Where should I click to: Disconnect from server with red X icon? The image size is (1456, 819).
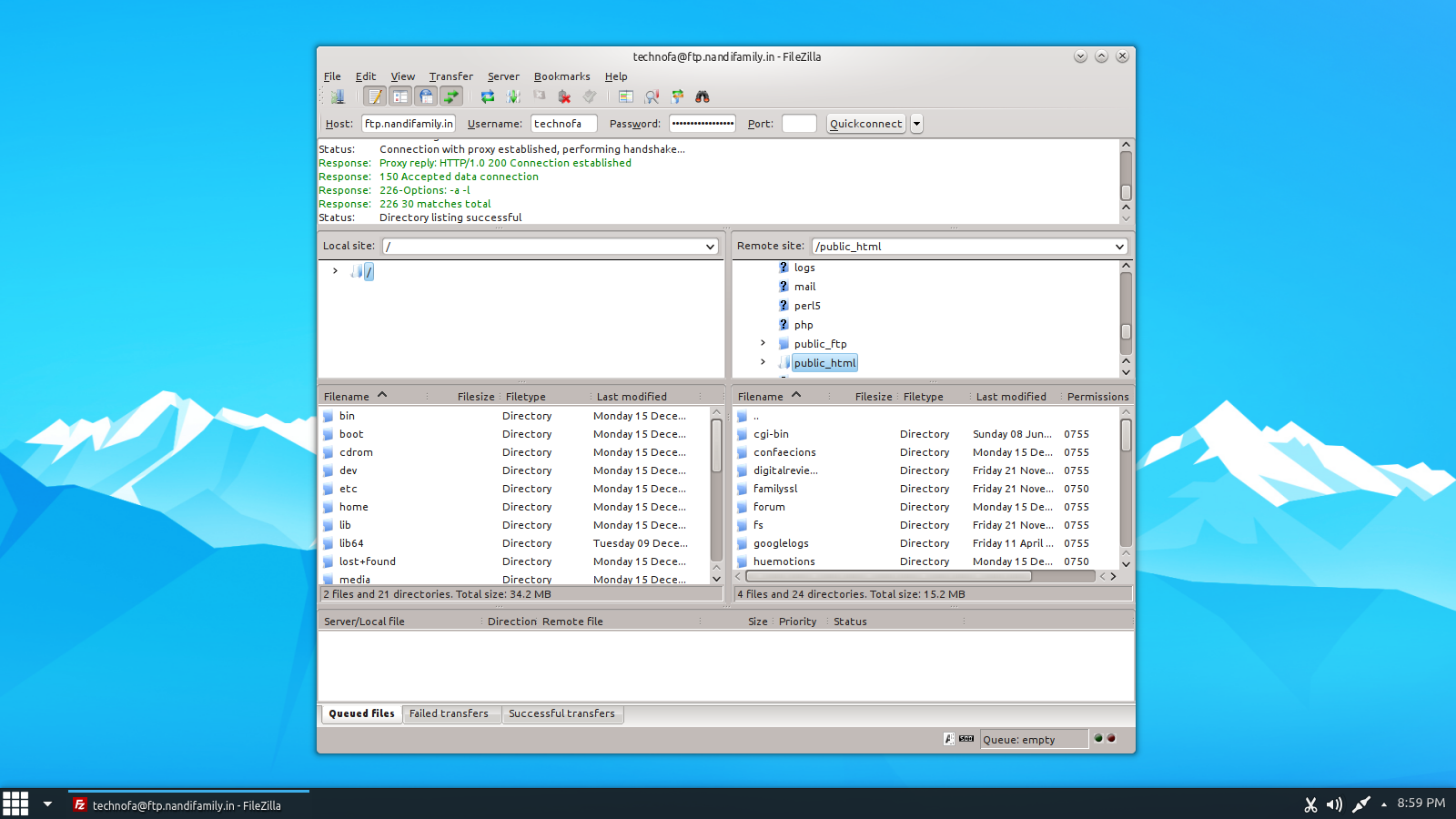564,96
